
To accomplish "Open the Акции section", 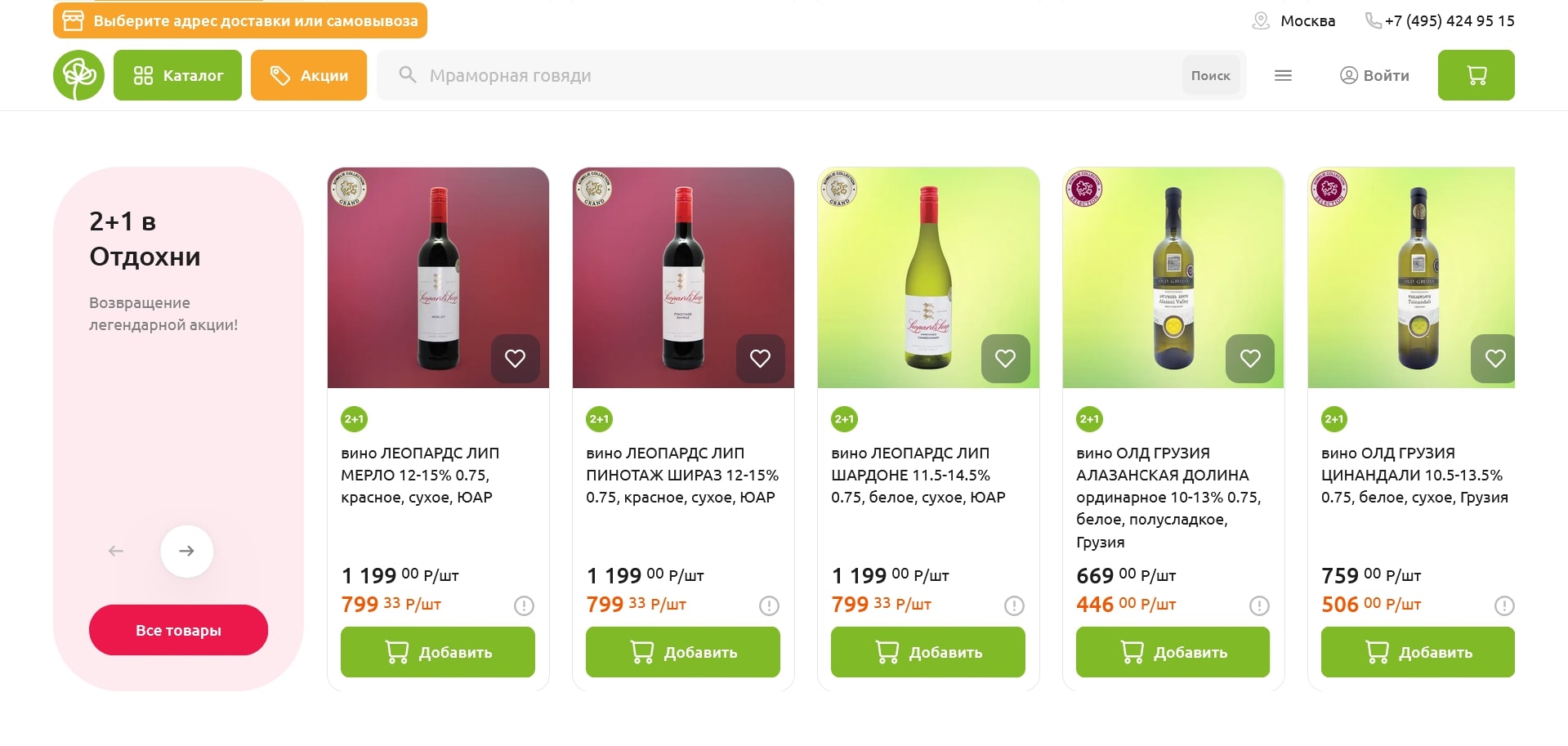I will [x=309, y=75].
